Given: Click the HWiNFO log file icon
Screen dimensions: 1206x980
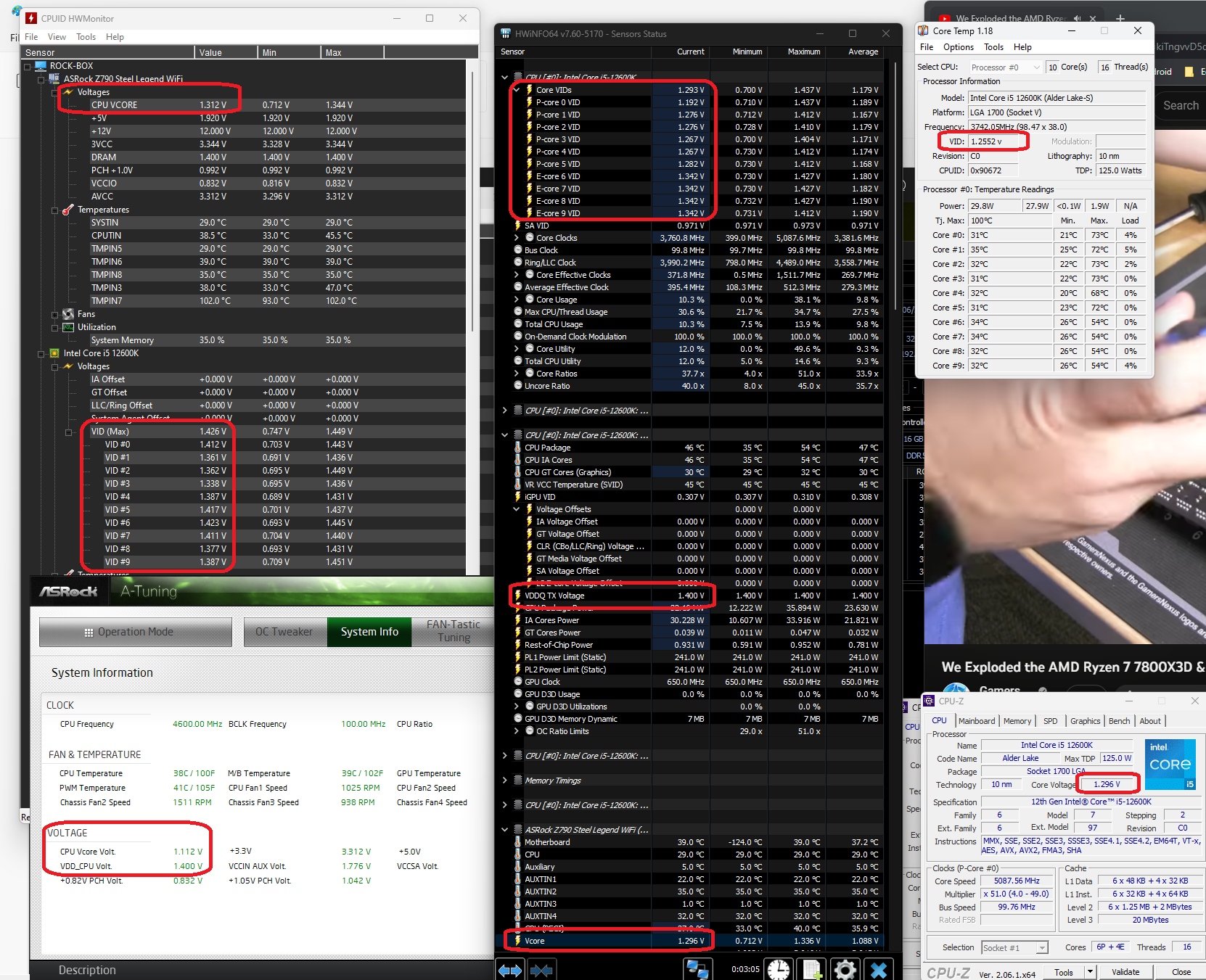Looking at the screenshot, I should coord(812,969).
